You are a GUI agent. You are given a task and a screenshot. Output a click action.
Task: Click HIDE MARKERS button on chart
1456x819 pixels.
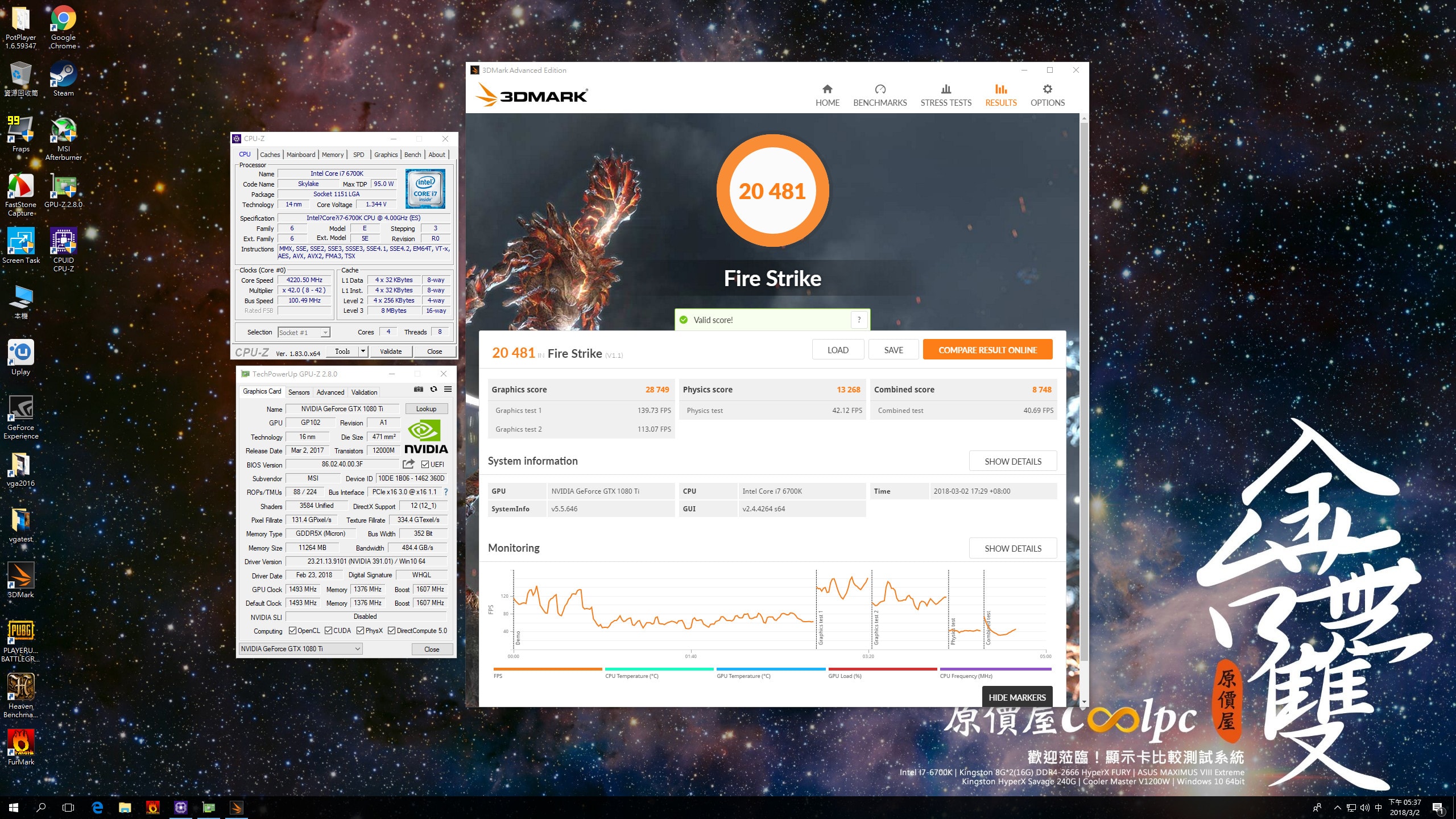point(1017,697)
